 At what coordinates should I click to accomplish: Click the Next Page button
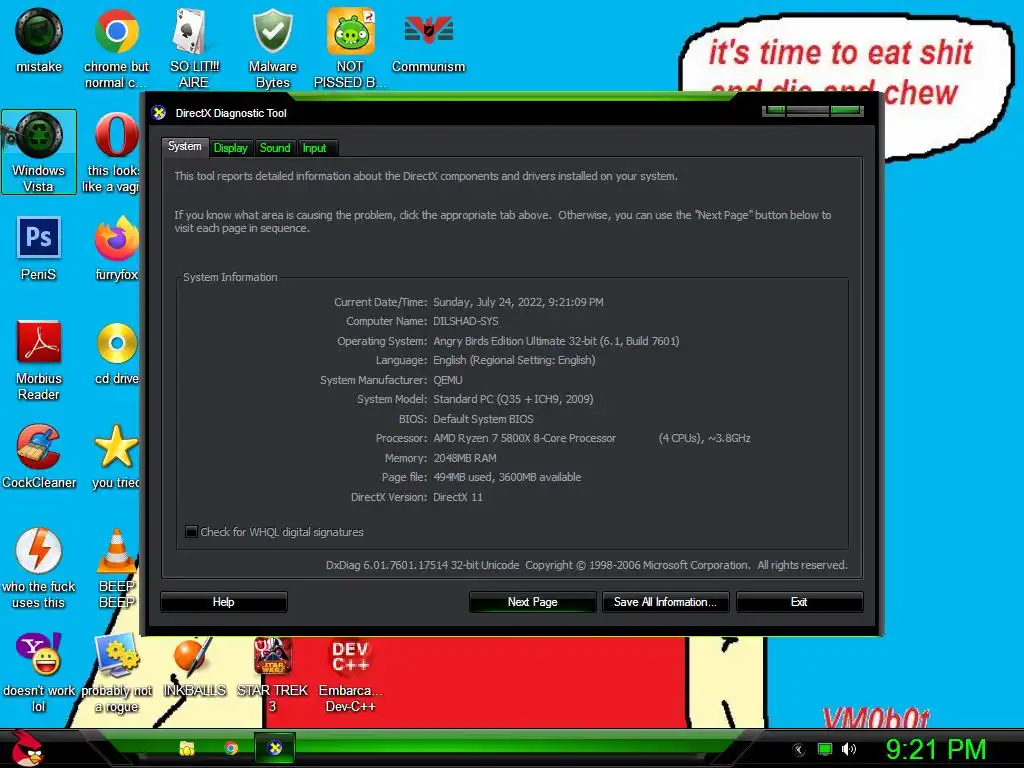532,602
